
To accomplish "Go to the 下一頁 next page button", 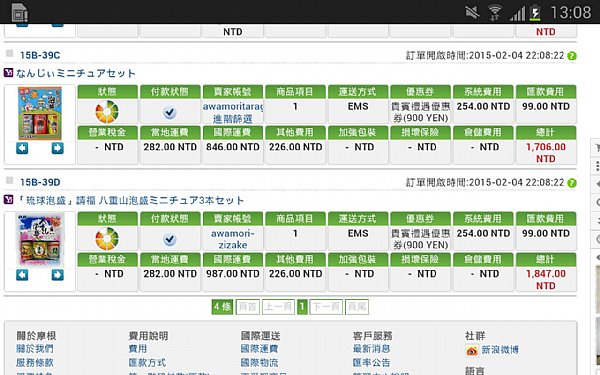I will (326, 307).
